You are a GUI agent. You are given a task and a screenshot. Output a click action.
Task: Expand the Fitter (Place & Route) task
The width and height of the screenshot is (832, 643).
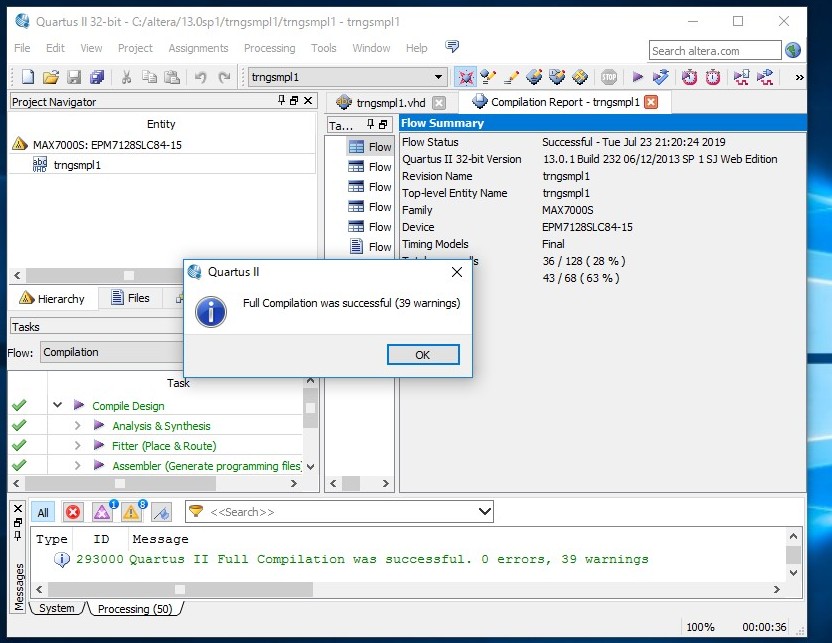pos(77,446)
